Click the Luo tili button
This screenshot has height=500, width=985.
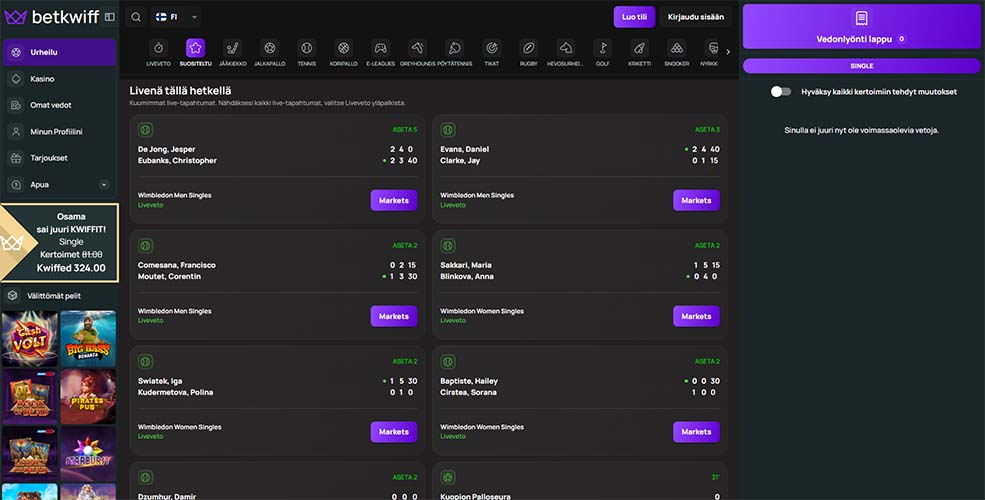(x=634, y=17)
